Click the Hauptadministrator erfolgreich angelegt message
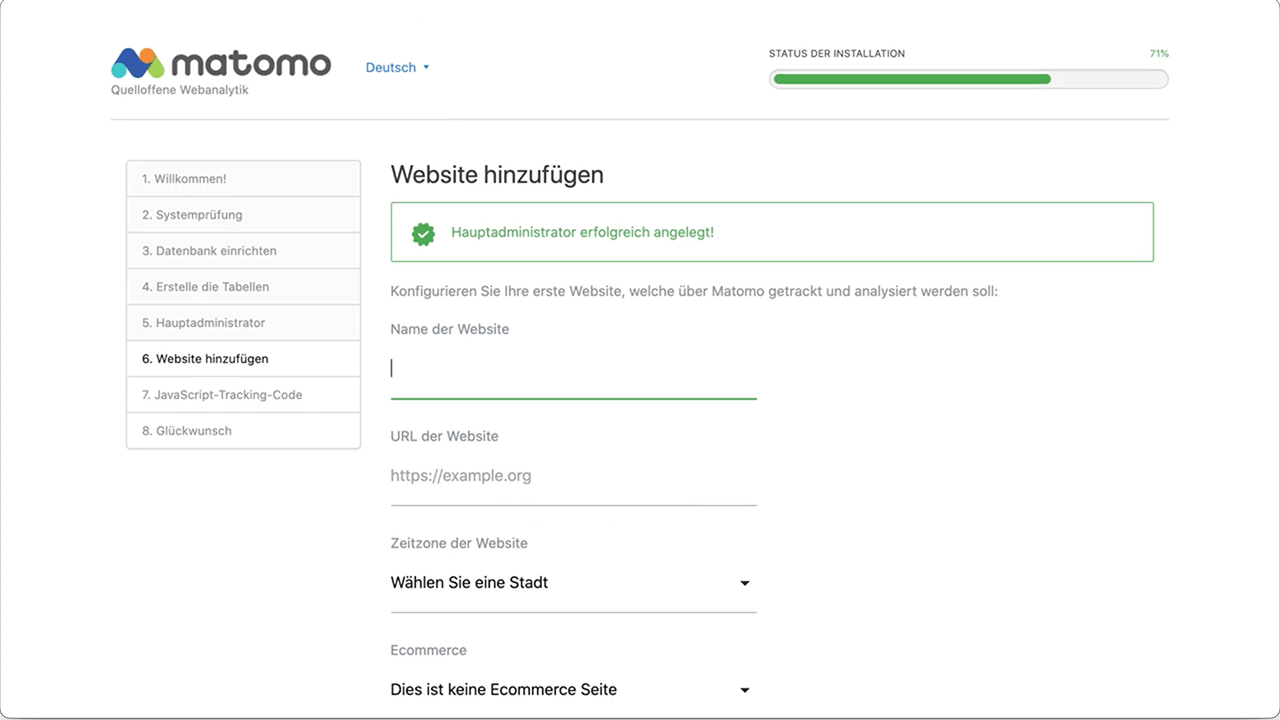This screenshot has width=1280, height=720. (x=582, y=233)
